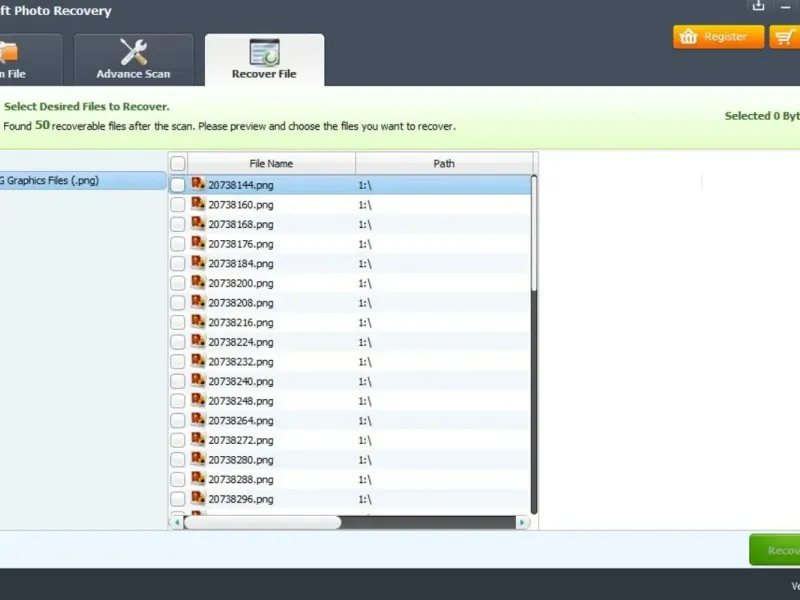800x600 pixels.
Task: Click the image icon of 20738272.png
Action: click(x=198, y=439)
